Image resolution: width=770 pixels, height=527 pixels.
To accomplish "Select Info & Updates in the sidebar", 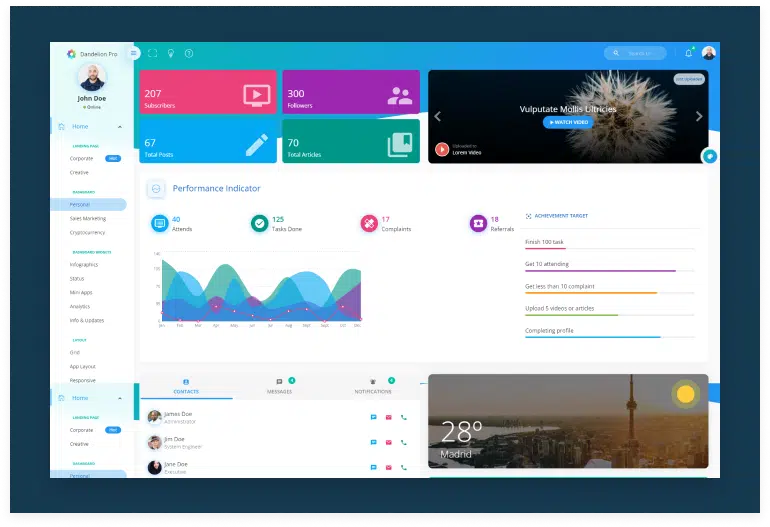I will pos(87,320).
